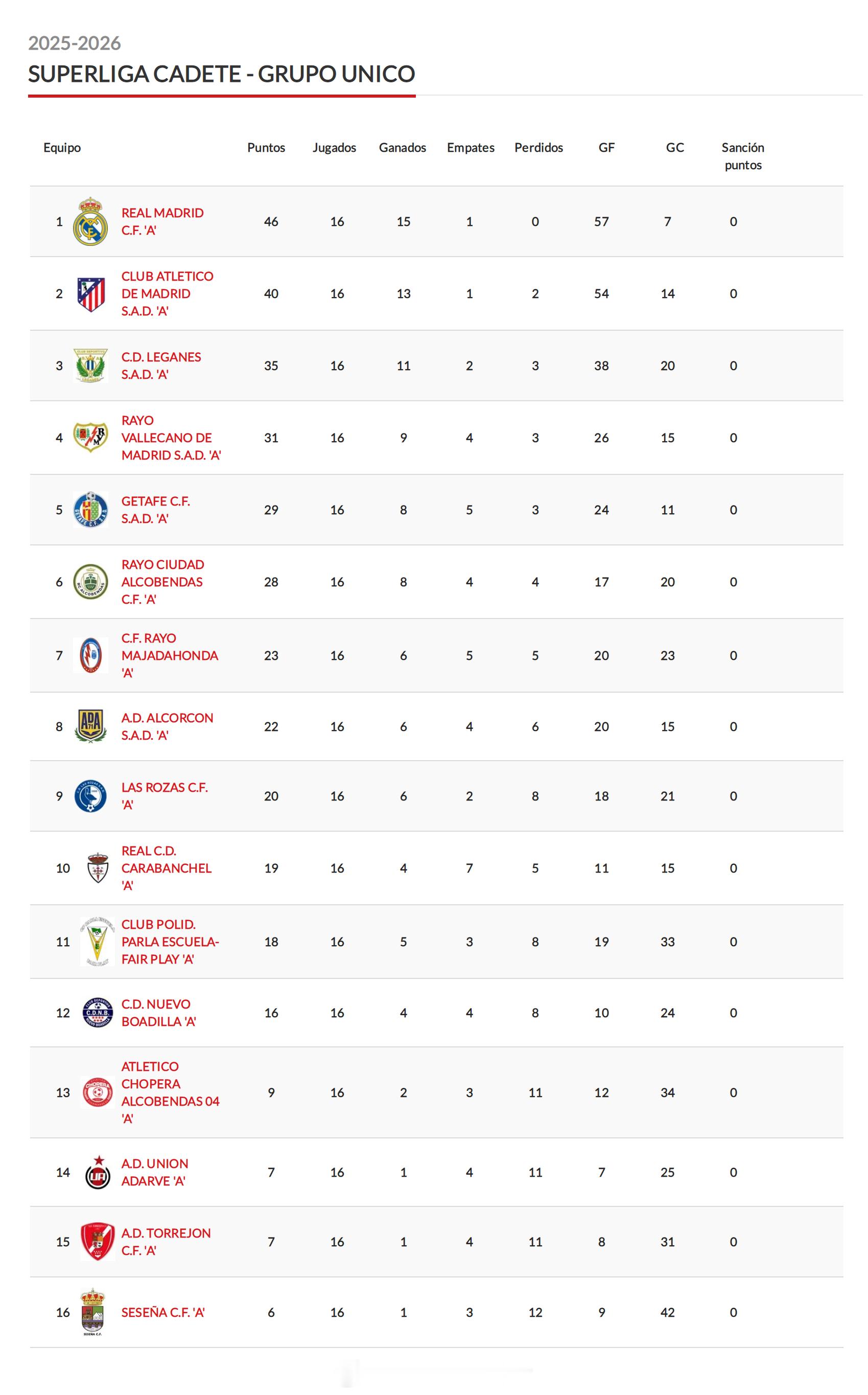Screen dimensions: 868x1395
Task: Open CLUB POLID. PARLA ESCUELA-FAIR PLAY link
Action: [x=170, y=941]
